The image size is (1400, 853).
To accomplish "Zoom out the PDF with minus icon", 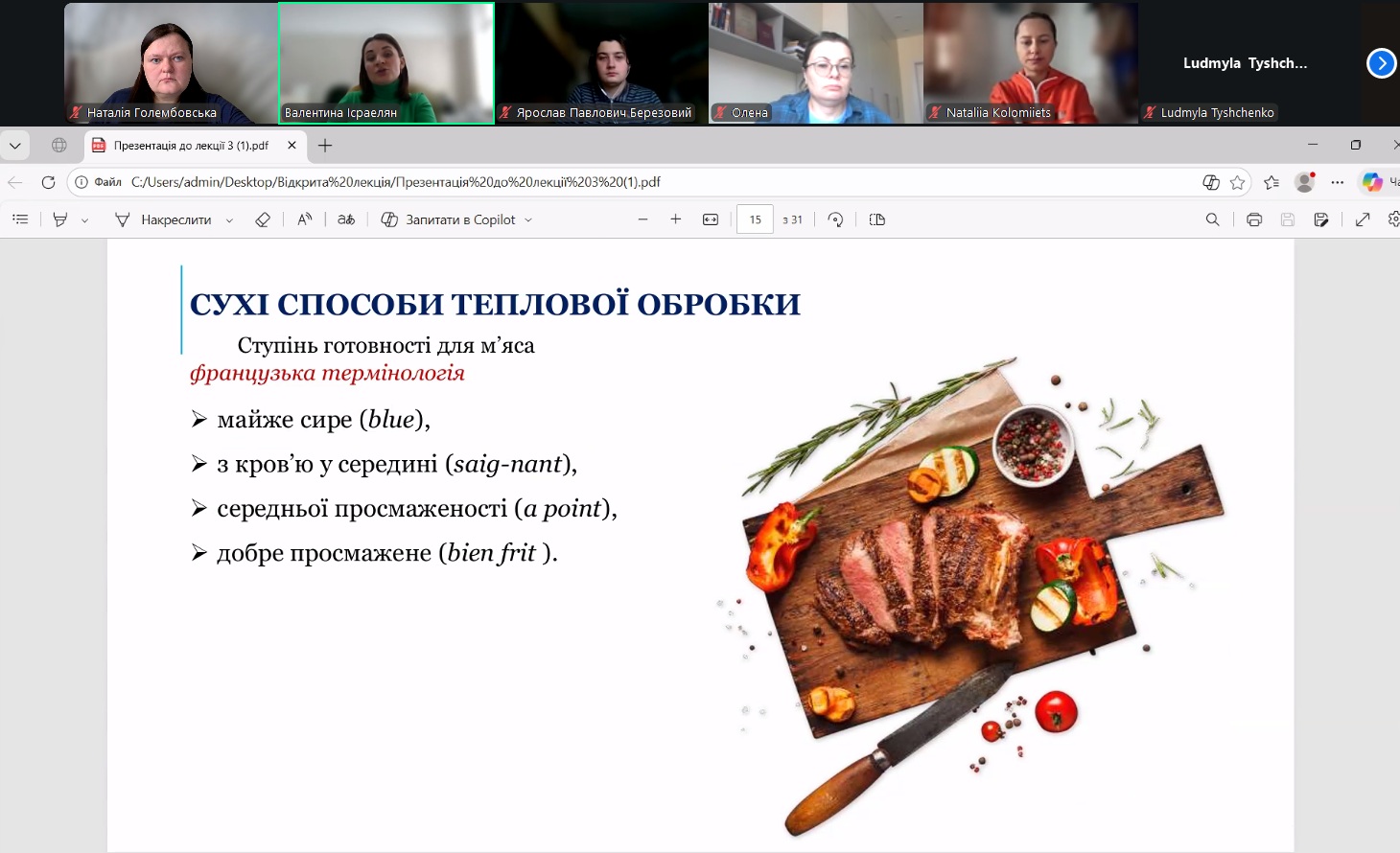I will pos(642,219).
